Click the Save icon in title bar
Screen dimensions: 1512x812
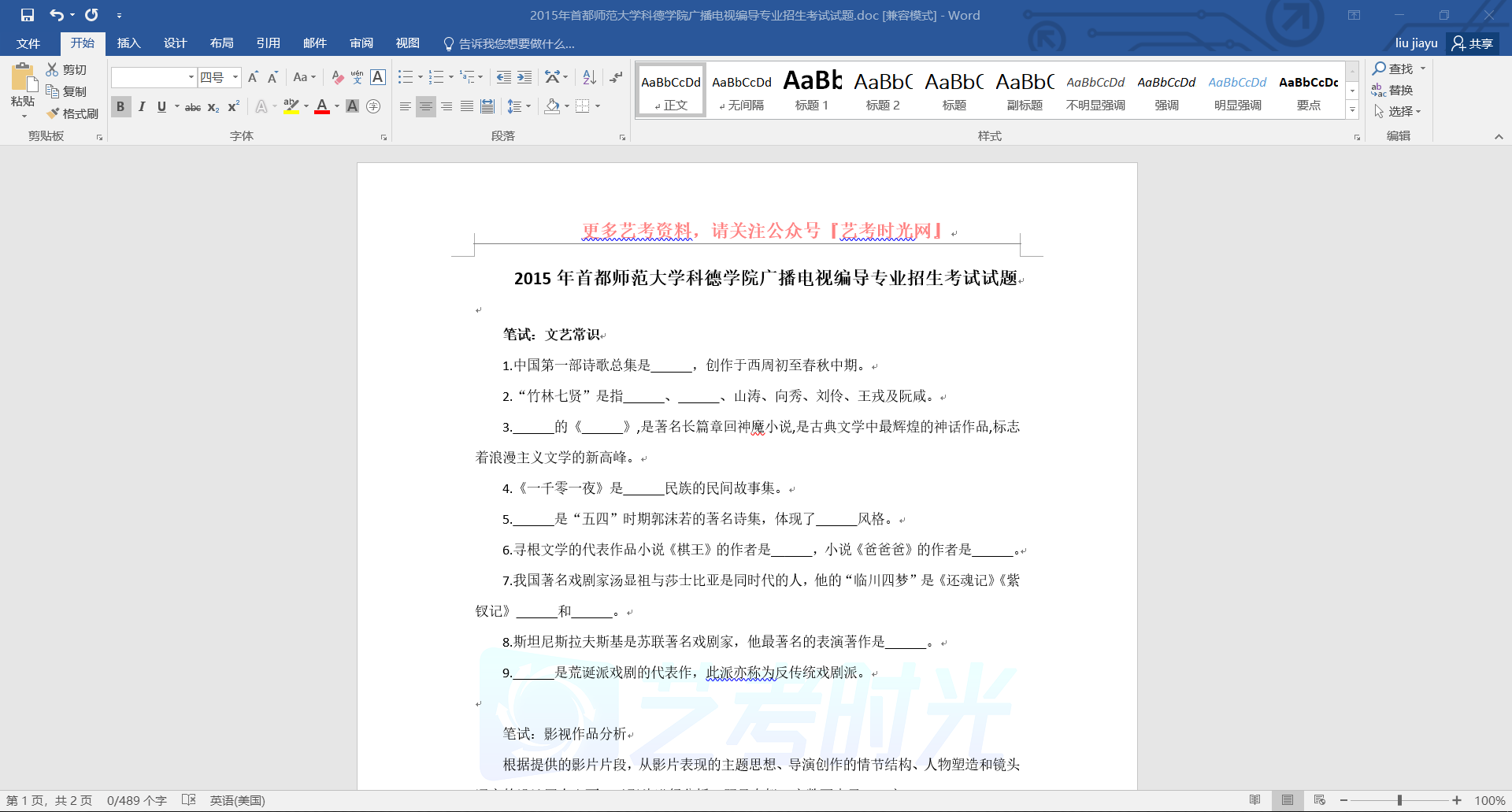pyautogui.click(x=28, y=15)
